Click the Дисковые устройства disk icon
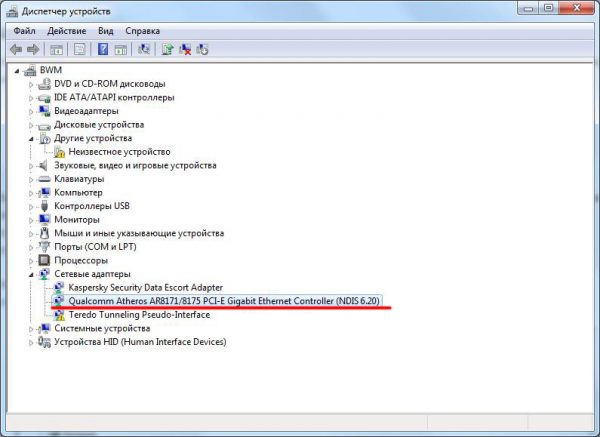Screen dimensions: 600x437 pyautogui.click(x=44, y=125)
